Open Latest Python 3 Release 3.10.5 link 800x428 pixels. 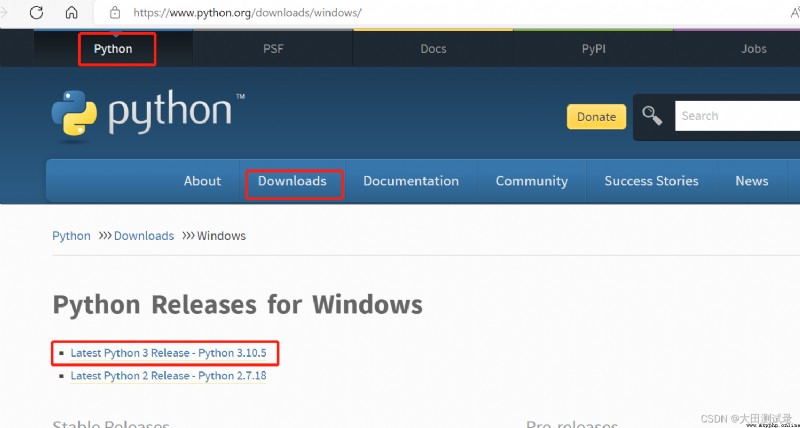click(x=168, y=353)
